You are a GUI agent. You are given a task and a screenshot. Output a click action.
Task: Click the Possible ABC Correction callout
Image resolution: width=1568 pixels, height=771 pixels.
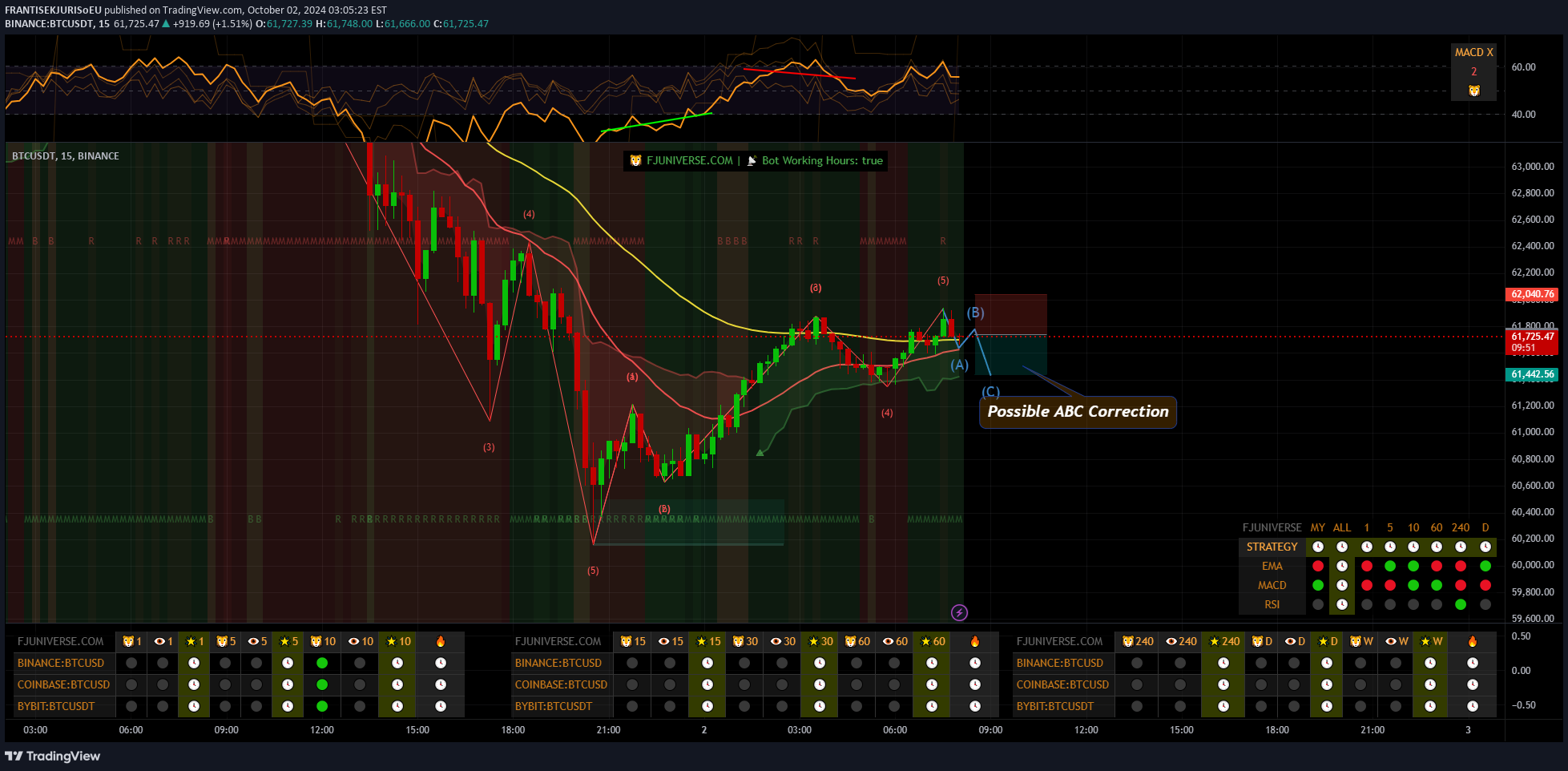pyautogui.click(x=1078, y=412)
